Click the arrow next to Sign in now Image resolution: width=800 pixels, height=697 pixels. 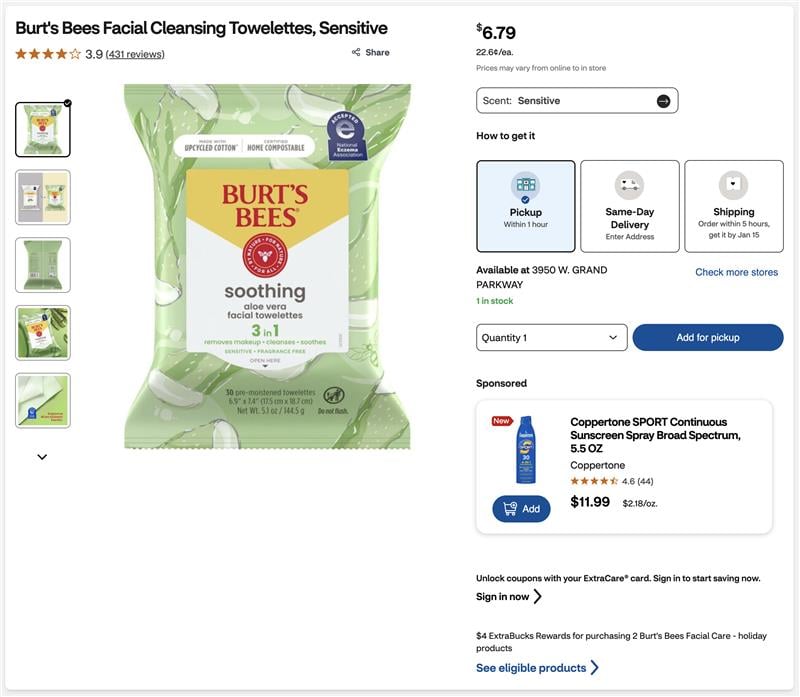pyautogui.click(x=538, y=597)
